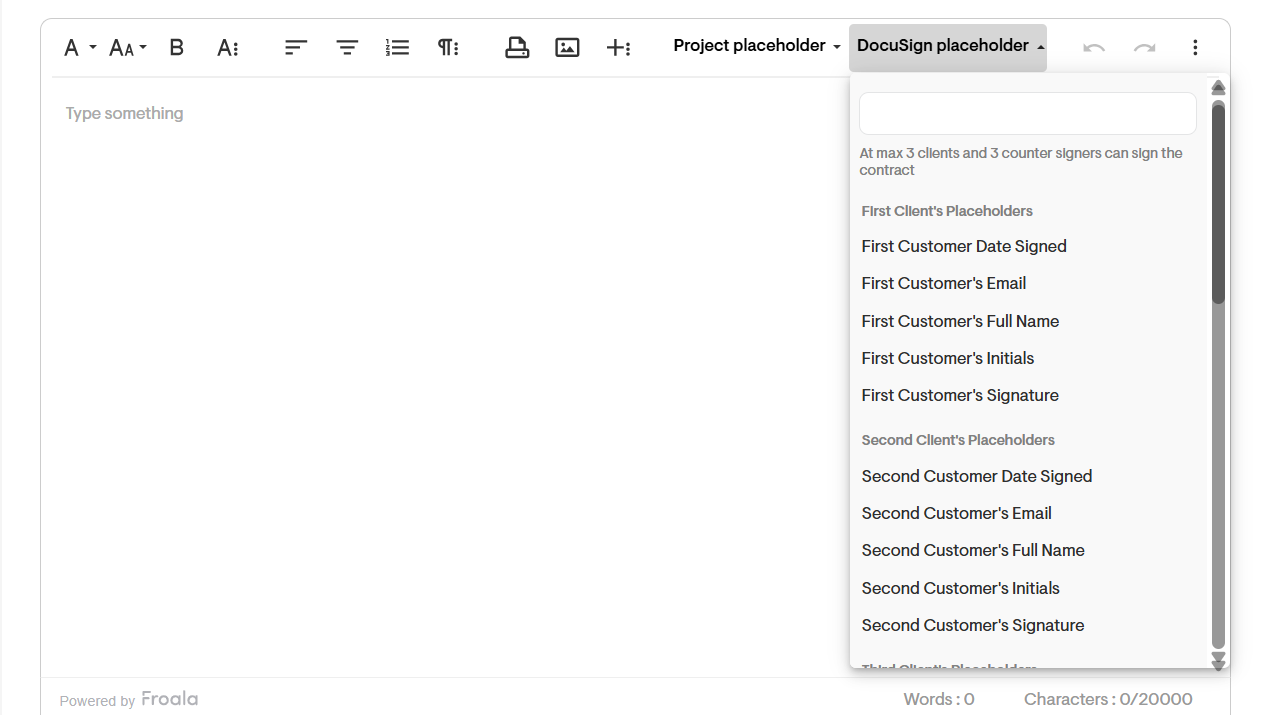This screenshot has width=1261, height=715.
Task: Click the Froala link
Action: point(170,699)
